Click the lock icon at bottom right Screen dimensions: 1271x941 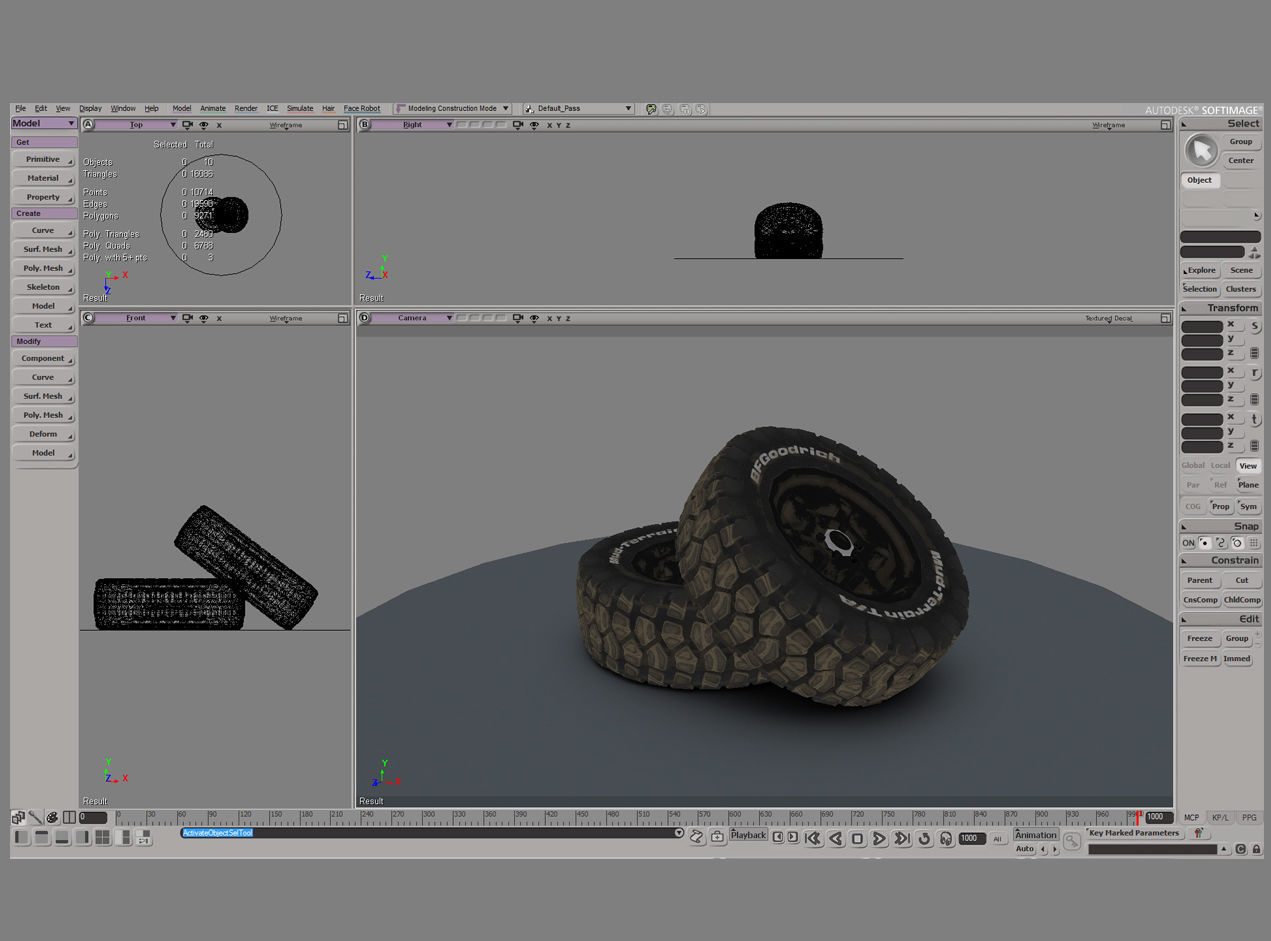point(1256,849)
